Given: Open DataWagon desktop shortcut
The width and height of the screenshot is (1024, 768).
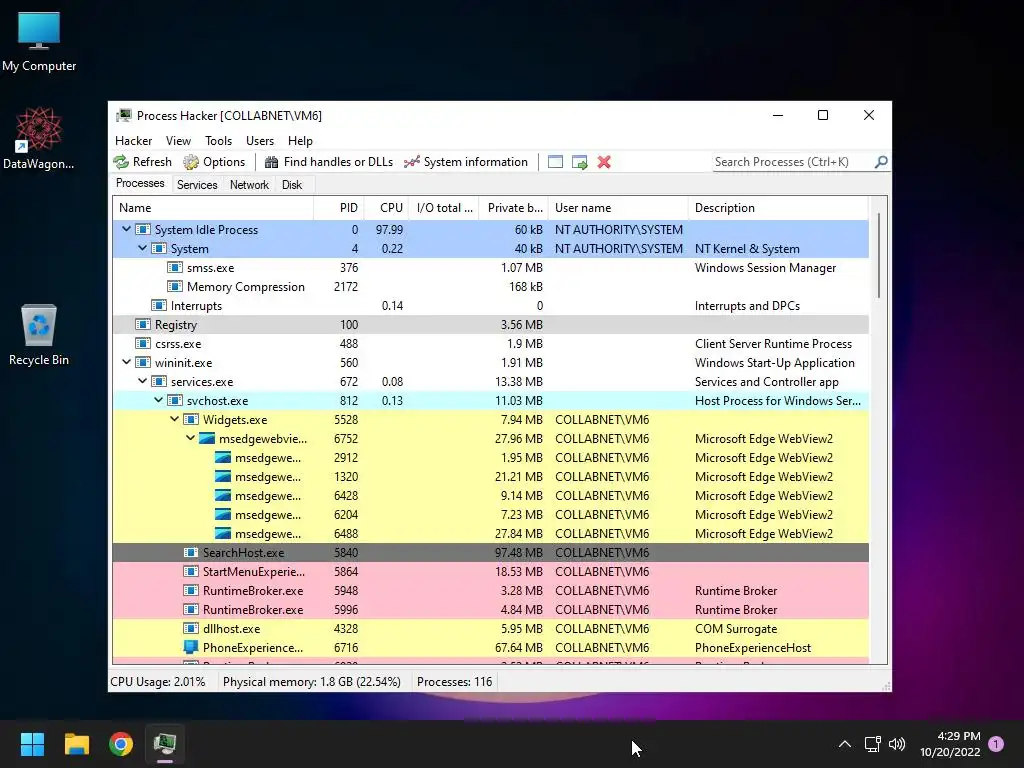Looking at the screenshot, I should pyautogui.click(x=39, y=138).
